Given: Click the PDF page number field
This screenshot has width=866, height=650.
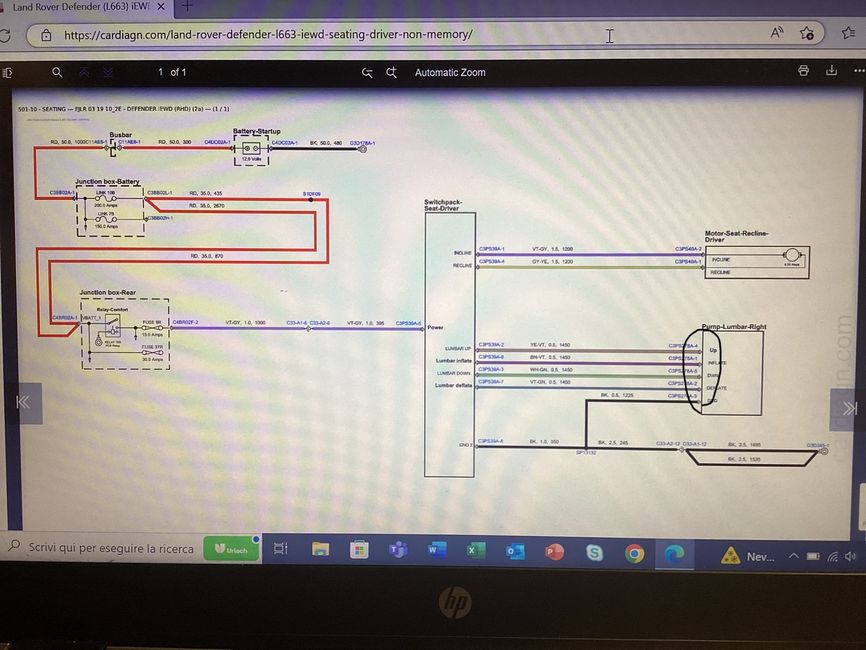Looking at the screenshot, I should (160, 72).
